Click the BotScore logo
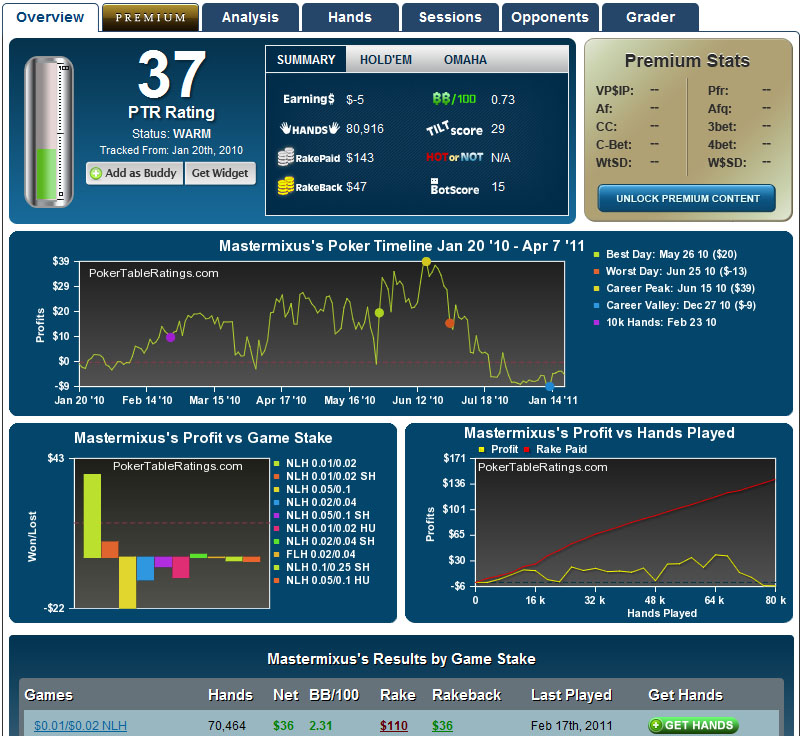Image resolution: width=803 pixels, height=736 pixels. 455,186
